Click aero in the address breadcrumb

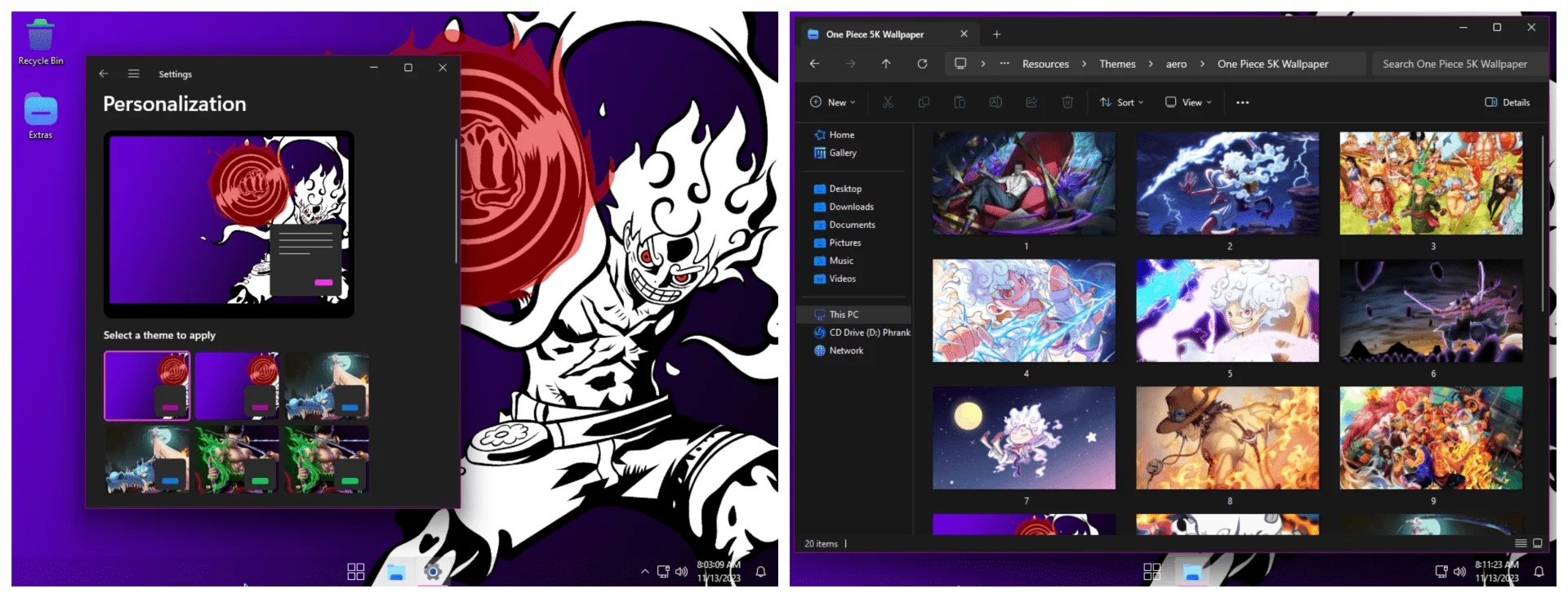tap(1176, 64)
